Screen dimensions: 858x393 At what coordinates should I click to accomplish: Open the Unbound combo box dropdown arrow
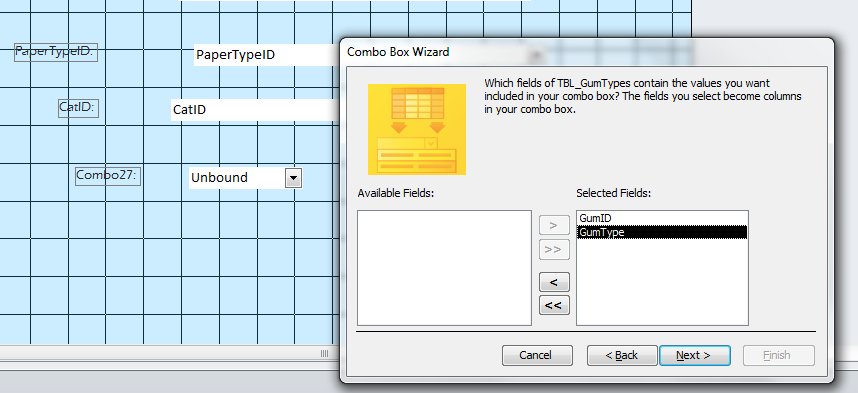(x=293, y=178)
